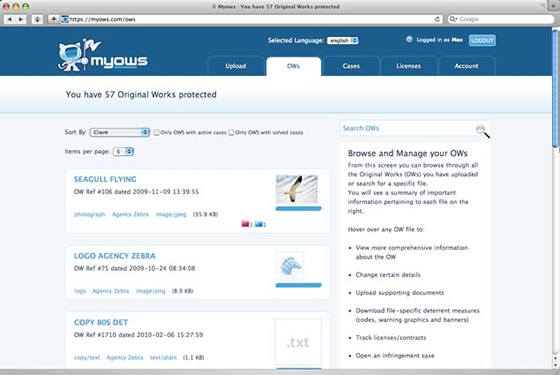Click Agency Zebra link on Logo Agency Zebra
Screen dimensions: 560x375
point(111,291)
